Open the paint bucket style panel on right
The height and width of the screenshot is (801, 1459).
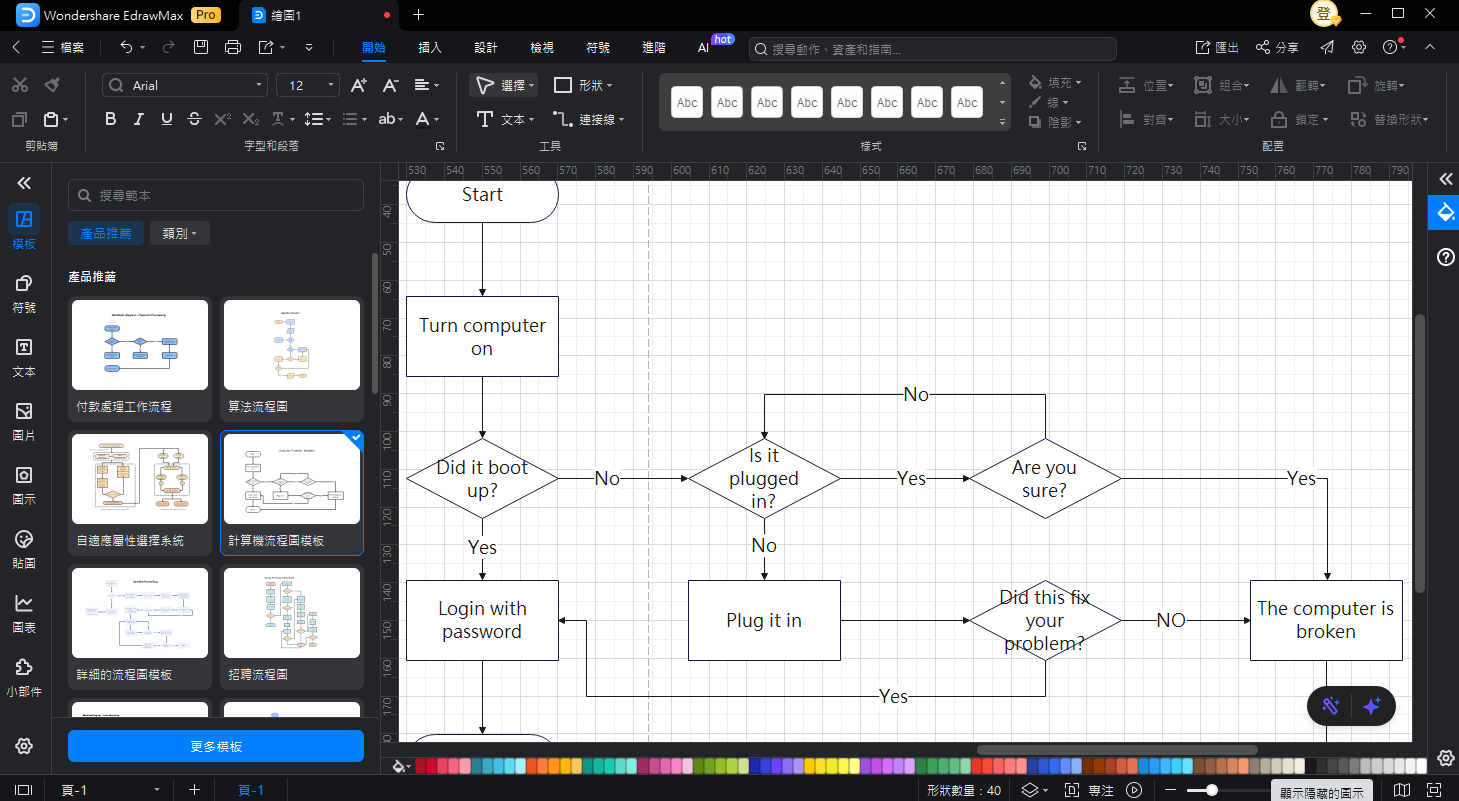coord(1445,212)
